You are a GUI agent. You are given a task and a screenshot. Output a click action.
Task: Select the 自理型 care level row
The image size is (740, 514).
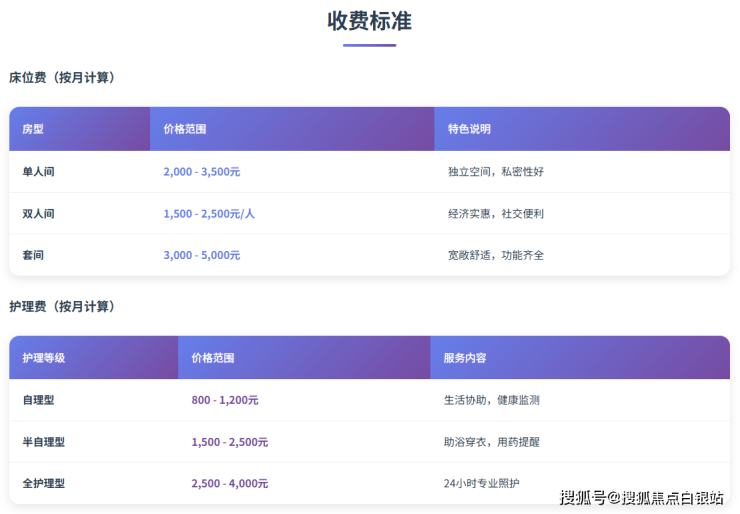point(38,400)
